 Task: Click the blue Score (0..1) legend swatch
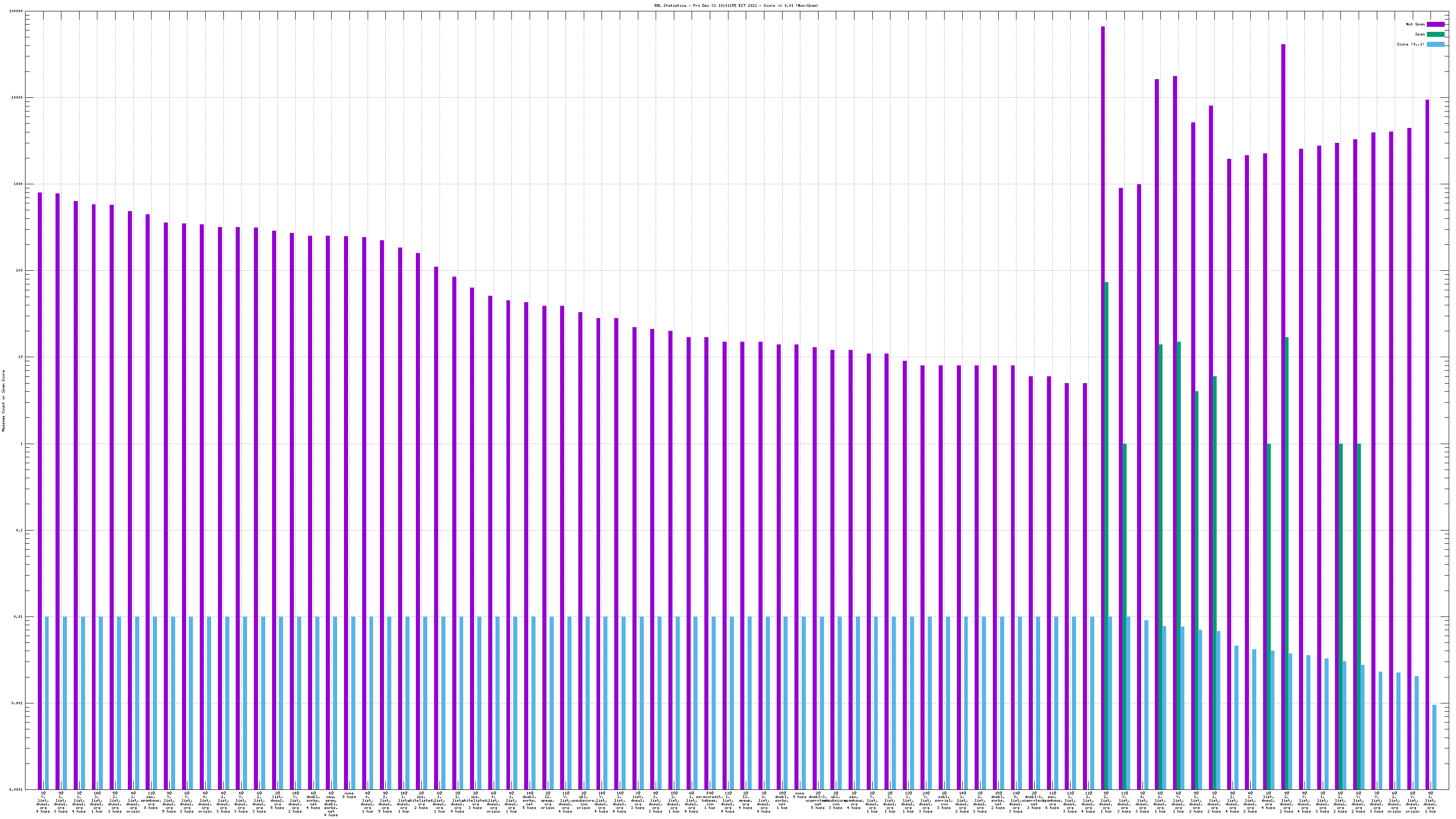tap(1435, 44)
